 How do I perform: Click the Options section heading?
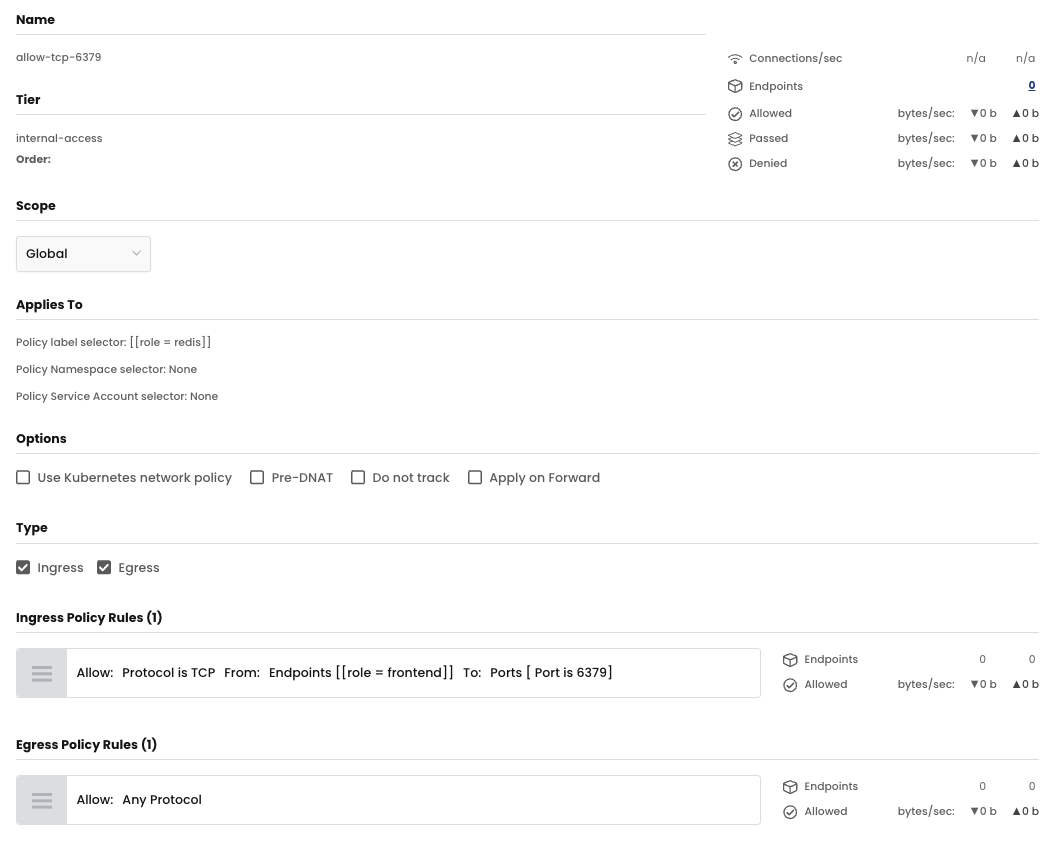[x=41, y=438]
